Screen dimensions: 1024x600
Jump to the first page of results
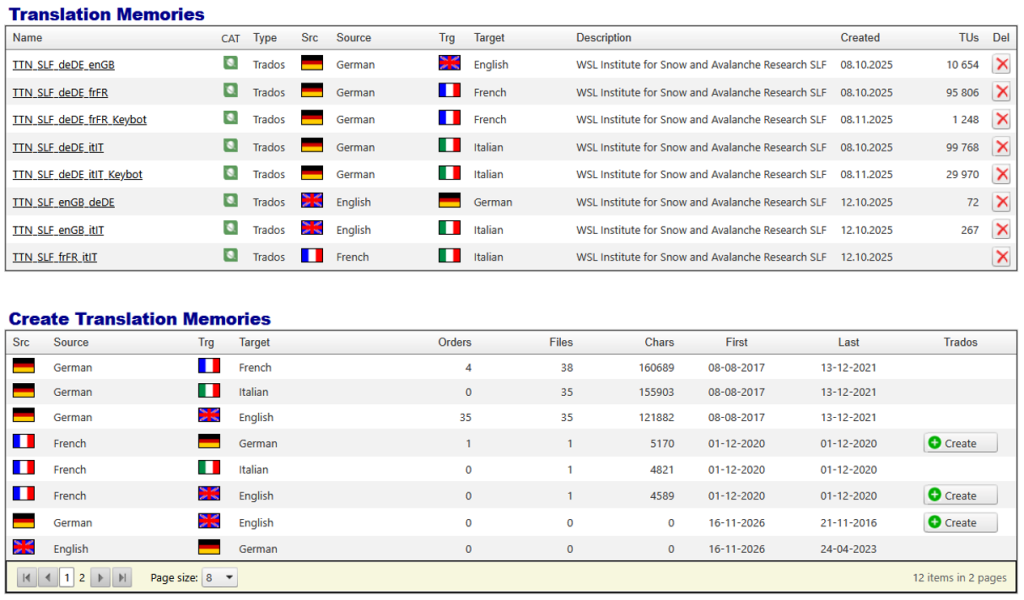point(27,578)
